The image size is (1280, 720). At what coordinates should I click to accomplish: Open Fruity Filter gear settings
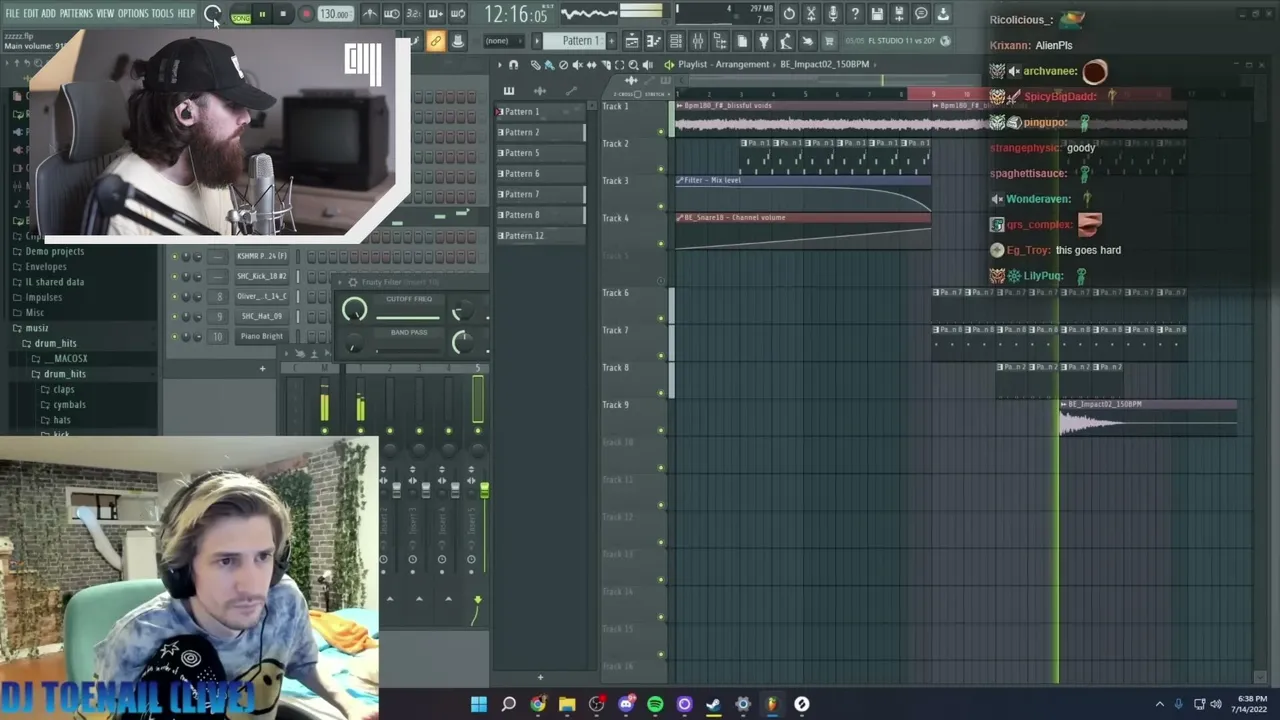pos(352,282)
